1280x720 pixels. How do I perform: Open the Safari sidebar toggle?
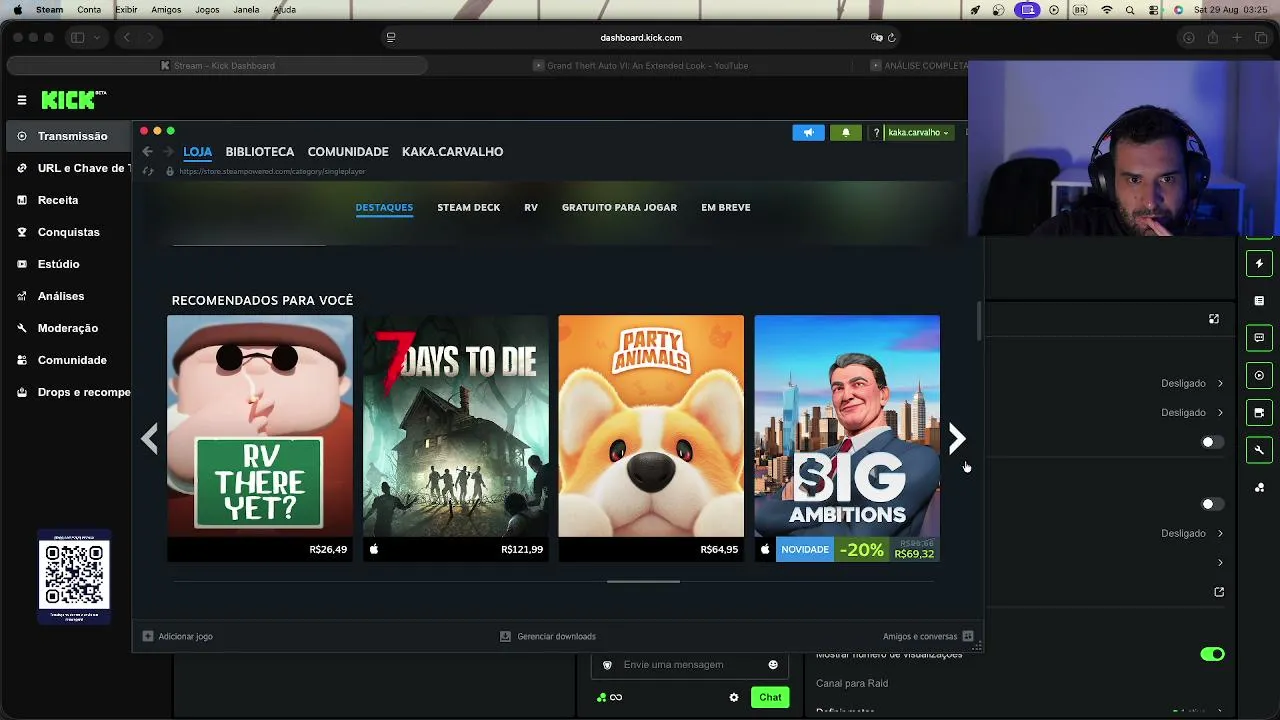tap(77, 38)
